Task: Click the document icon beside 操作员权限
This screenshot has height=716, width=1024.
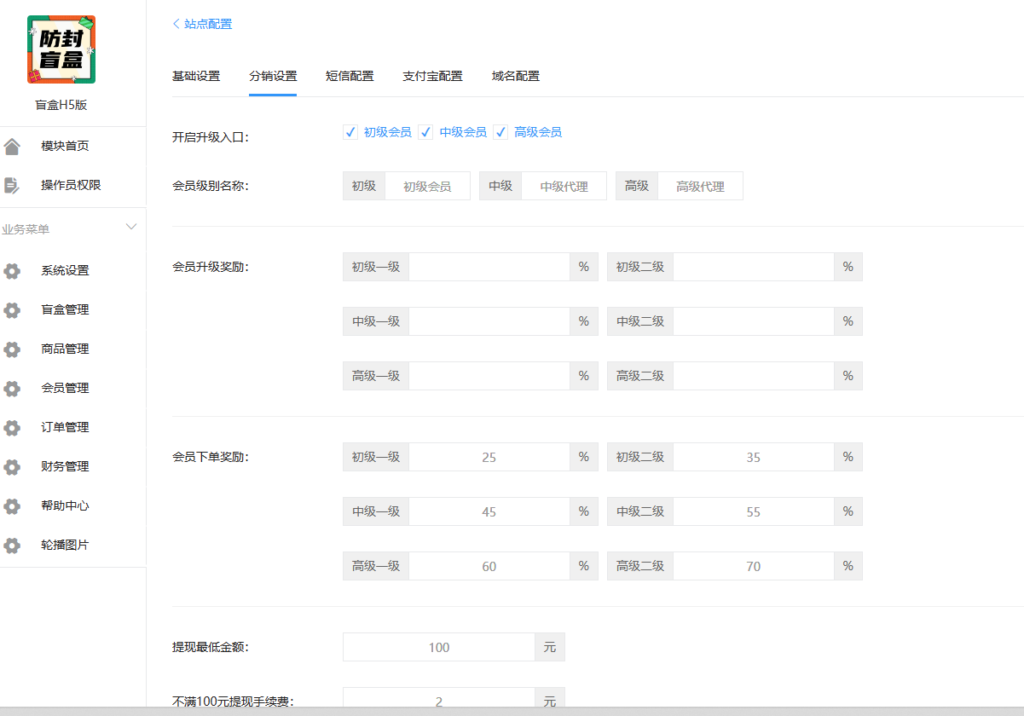Action: coord(12,185)
